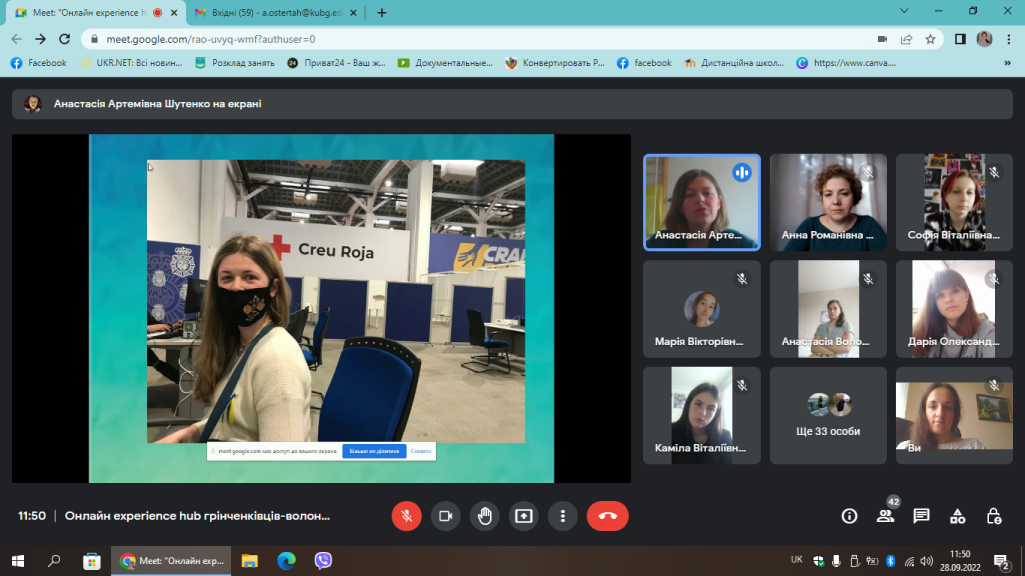Image resolution: width=1025 pixels, height=576 pixels.
Task: Open lowercase 'facebook' bookmark
Action: point(644,63)
